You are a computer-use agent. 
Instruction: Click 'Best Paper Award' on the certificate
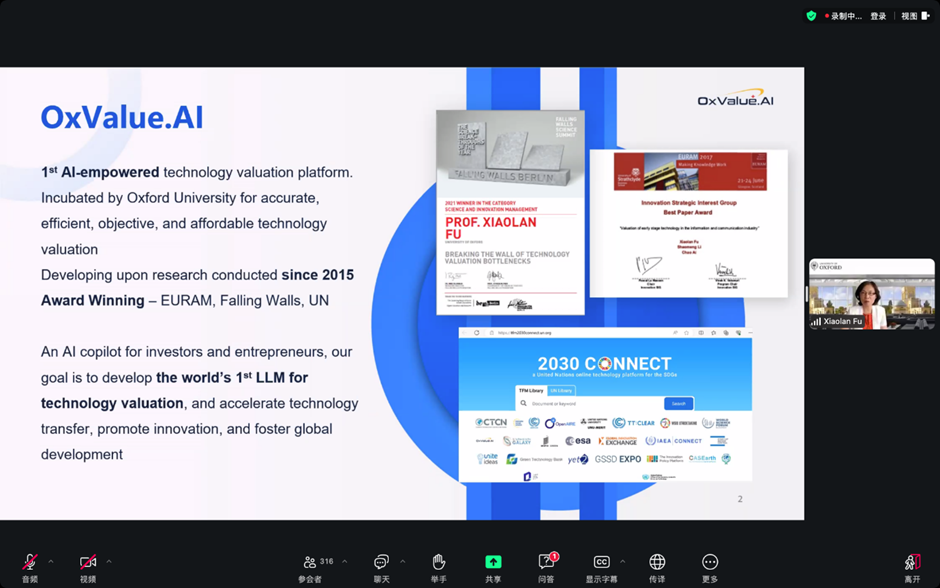688,212
